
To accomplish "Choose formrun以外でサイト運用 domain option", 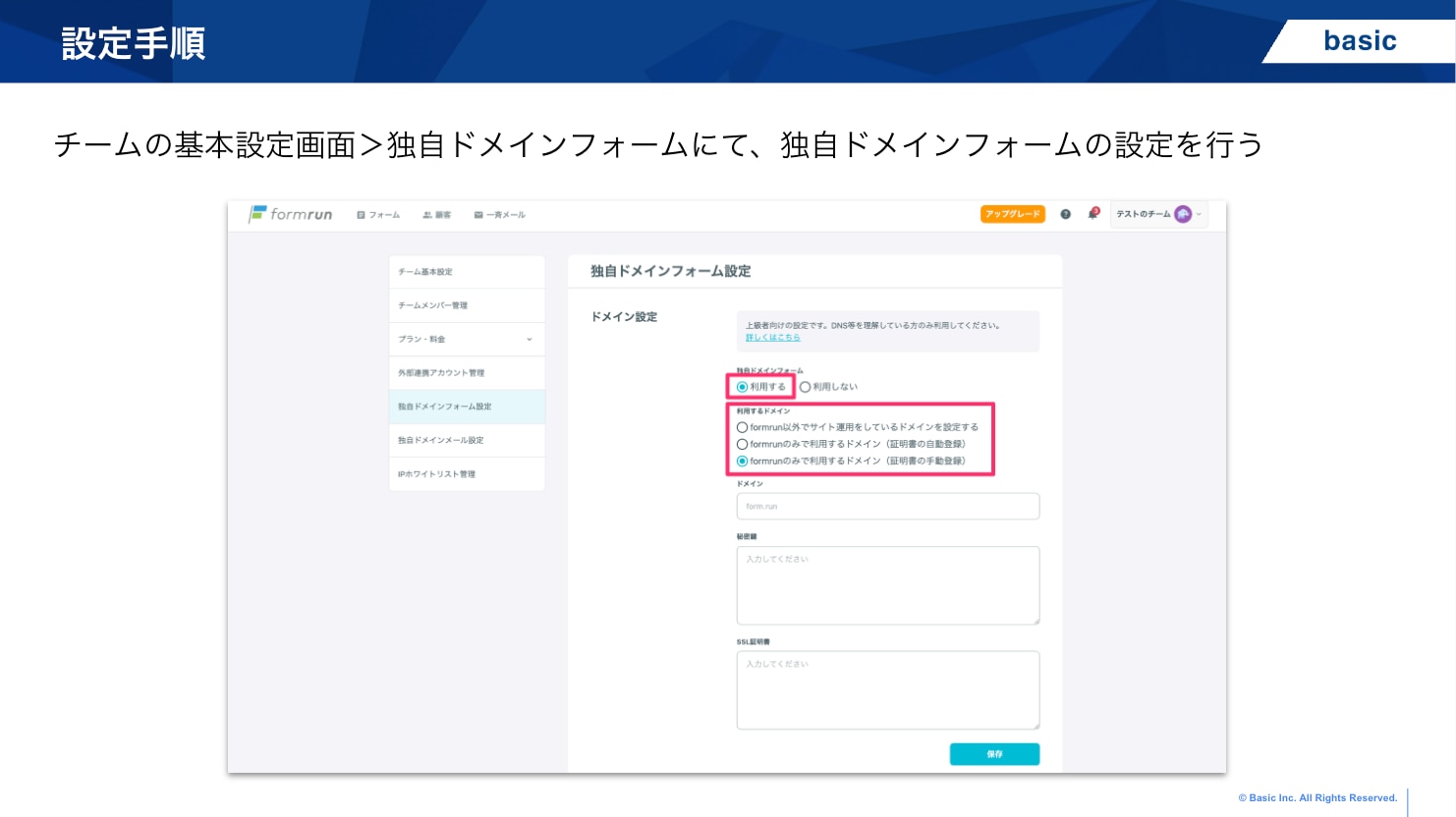I will click(743, 427).
